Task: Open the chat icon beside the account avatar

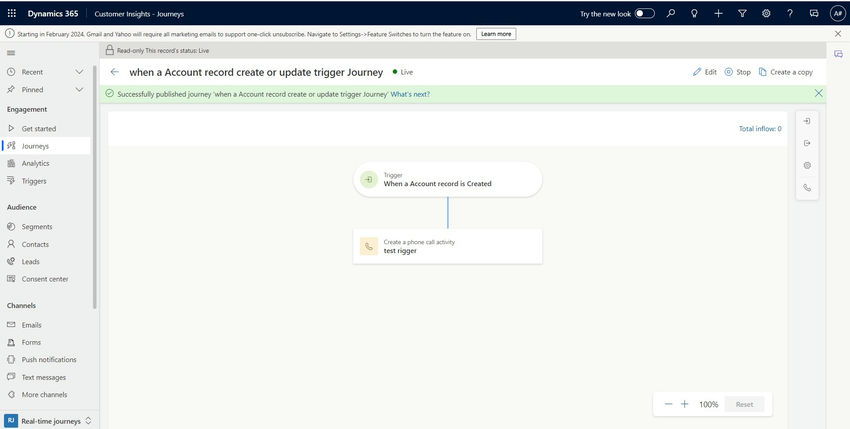Action: point(814,14)
